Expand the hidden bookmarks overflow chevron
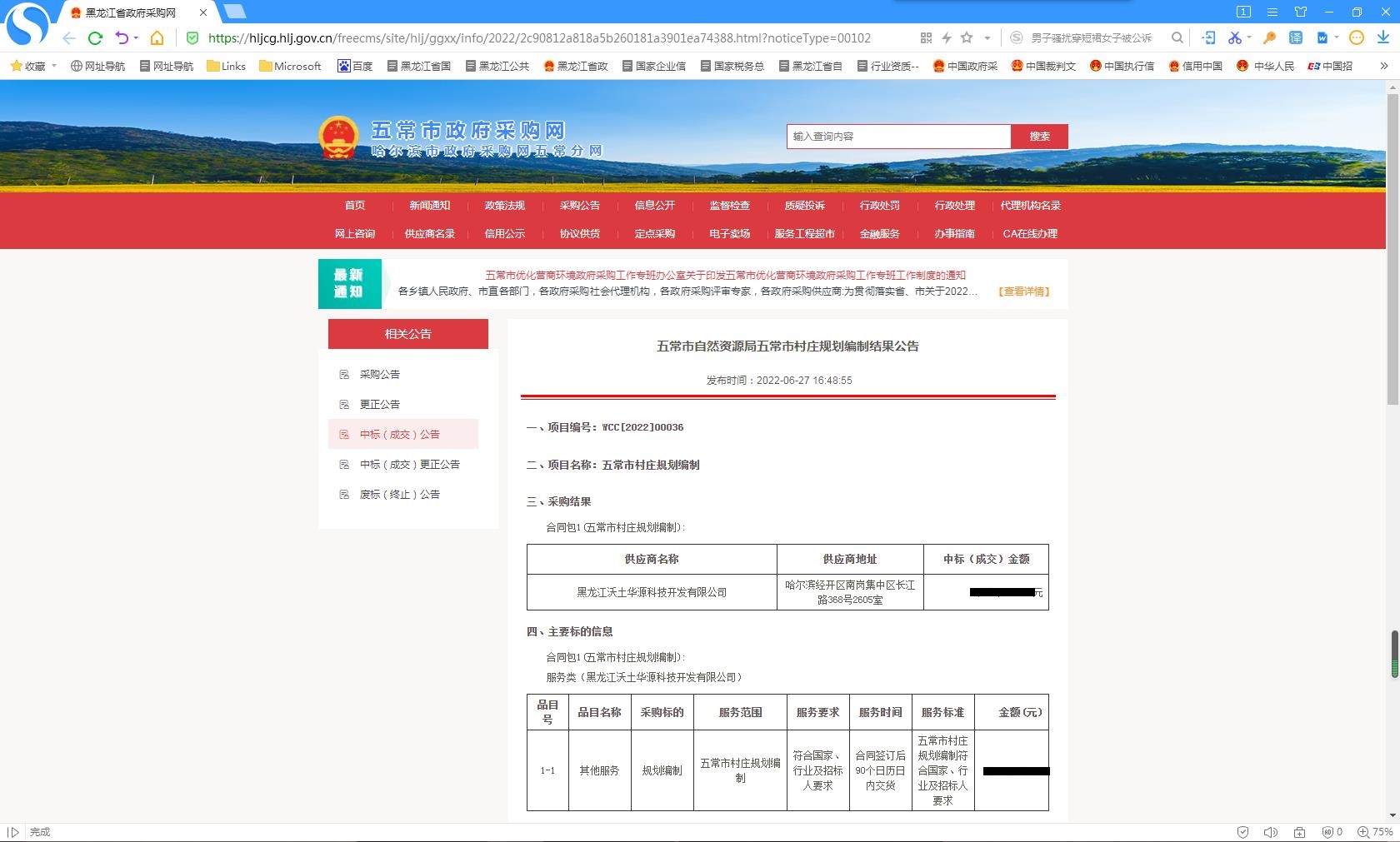This screenshot has height=842, width=1400. 1384,66
